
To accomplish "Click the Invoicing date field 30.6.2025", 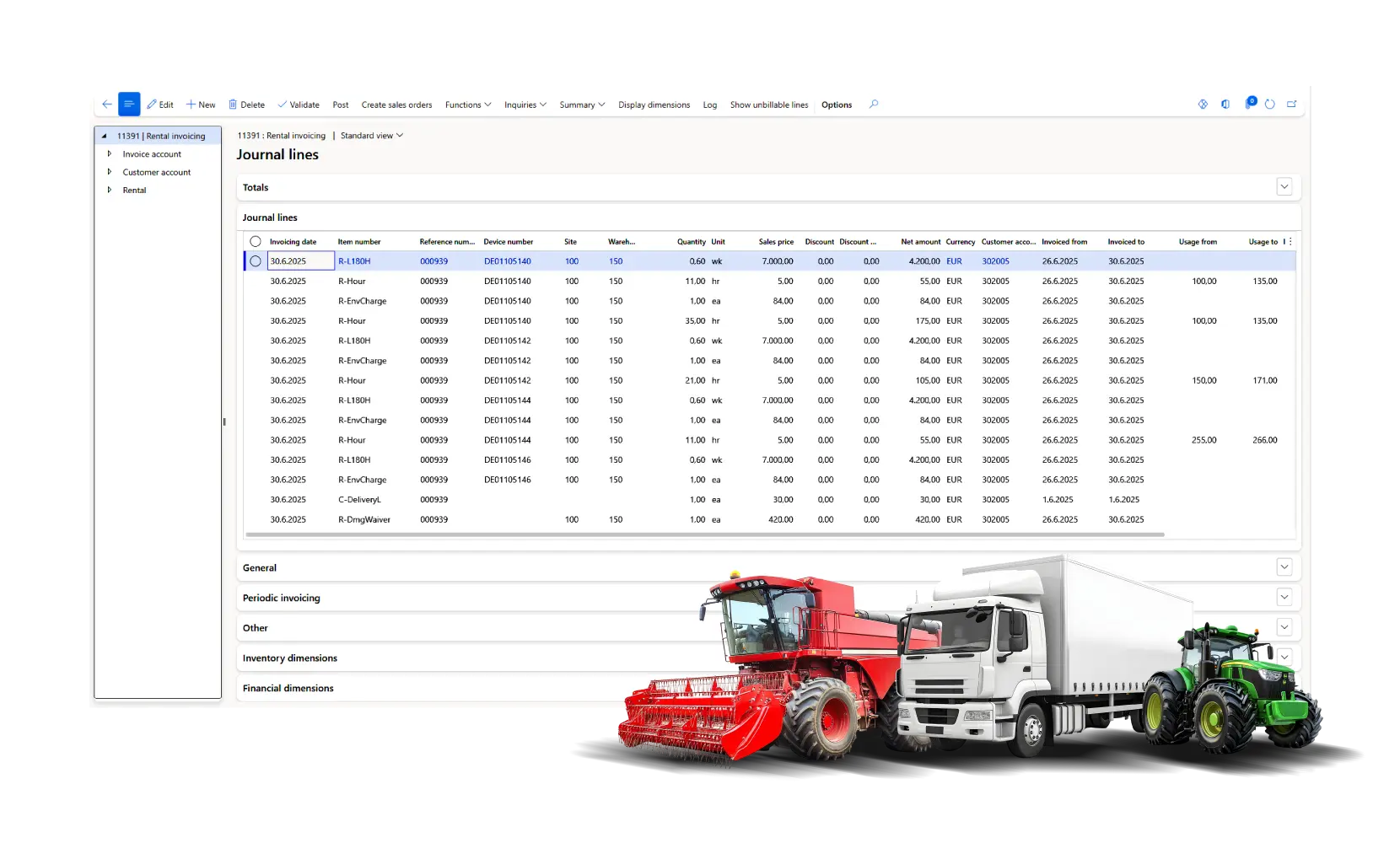I will [x=300, y=261].
